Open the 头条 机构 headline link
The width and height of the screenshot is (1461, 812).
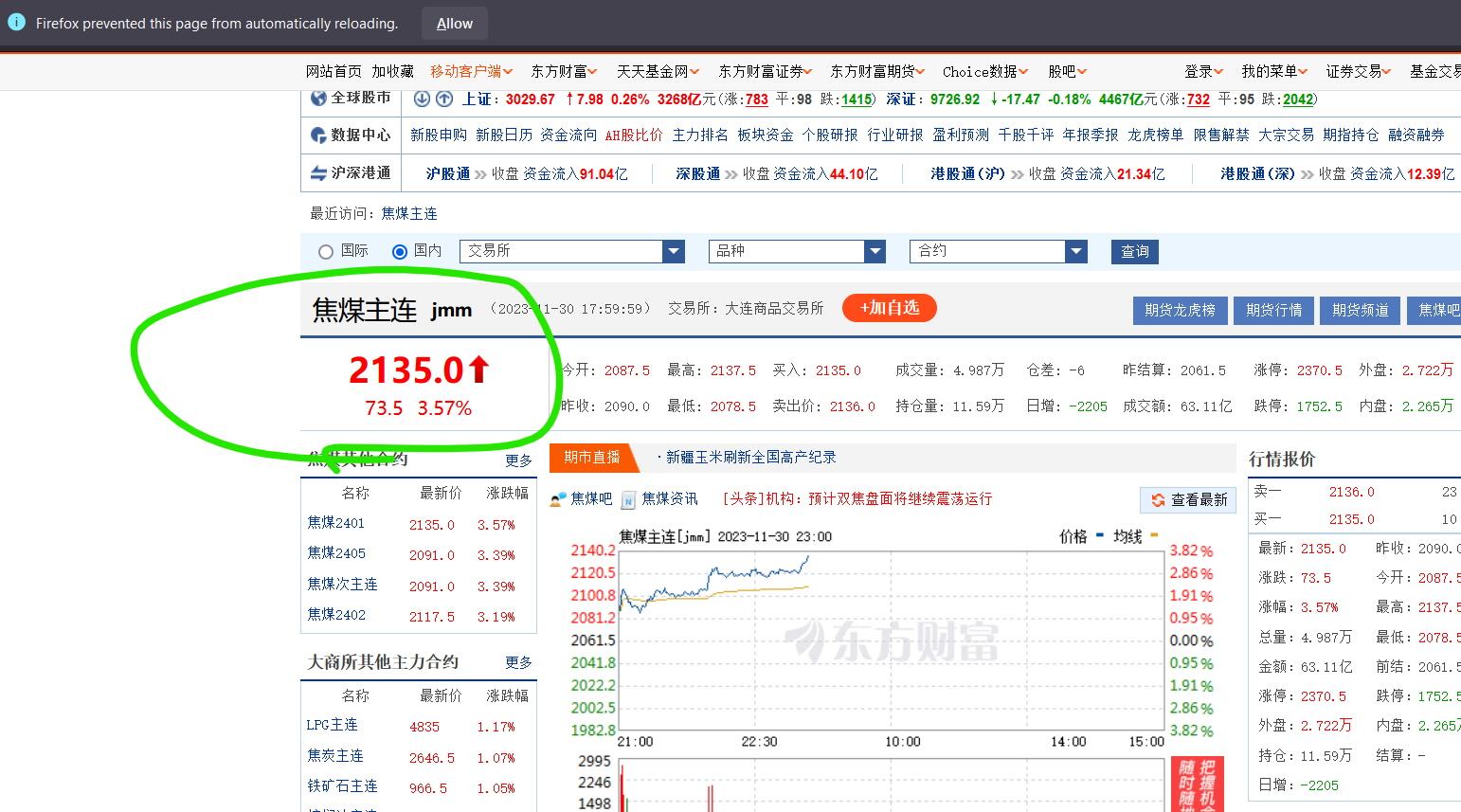coord(857,499)
